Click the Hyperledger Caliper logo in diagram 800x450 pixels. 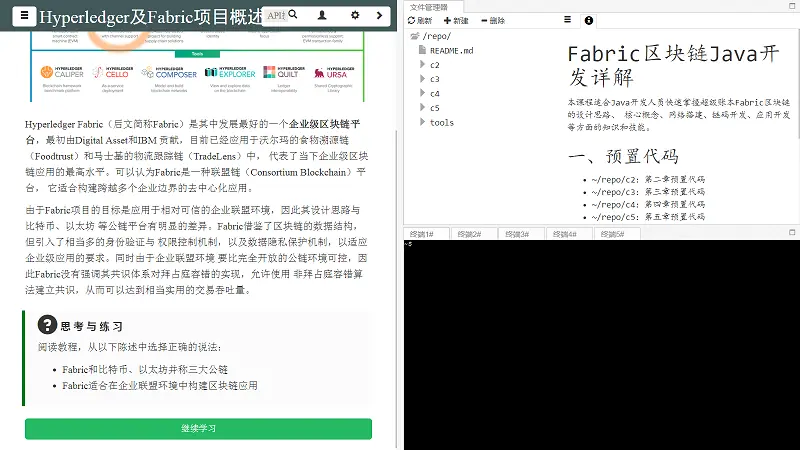tap(62, 72)
